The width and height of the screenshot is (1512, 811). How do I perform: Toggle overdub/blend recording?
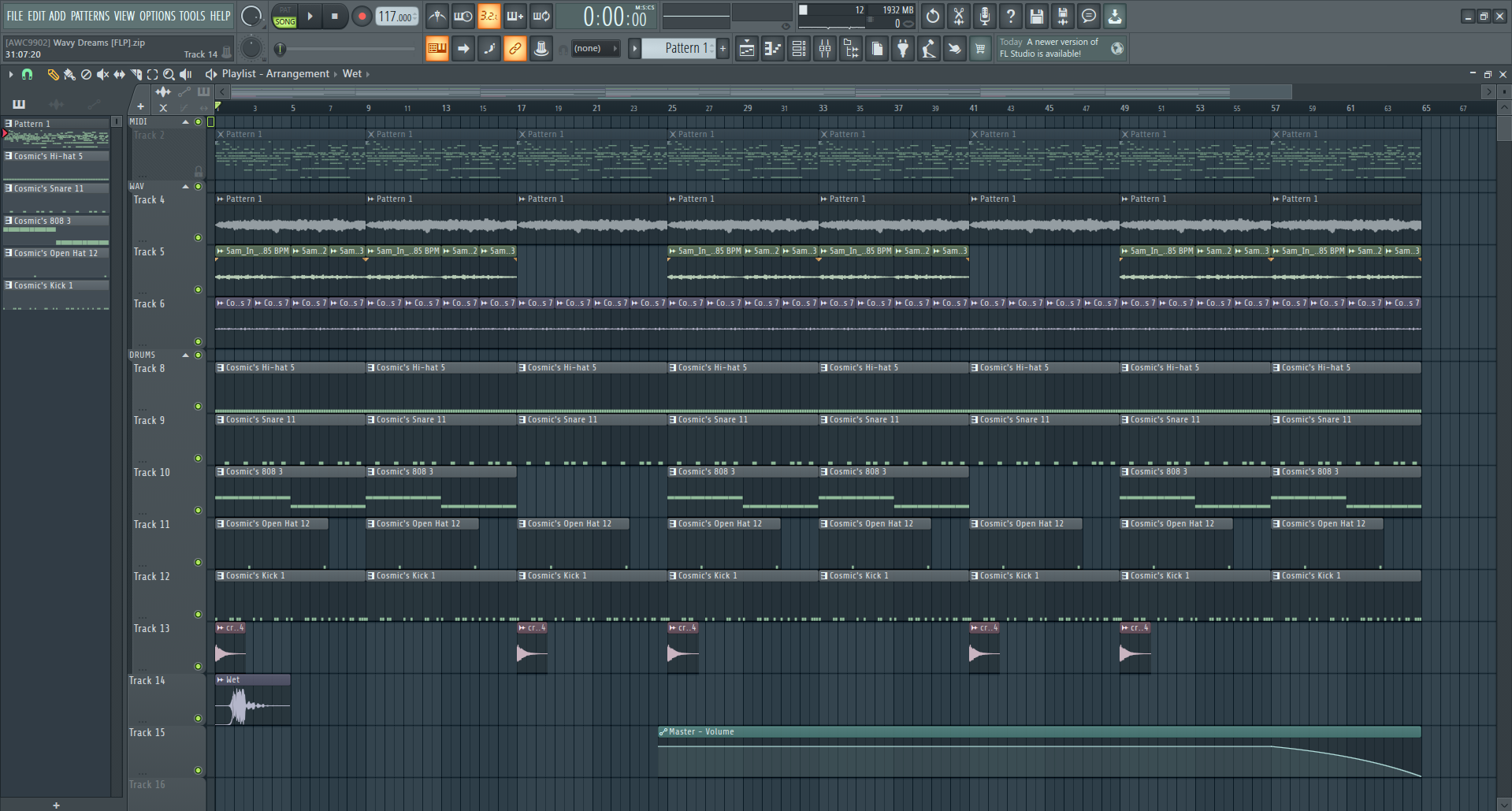(515, 16)
